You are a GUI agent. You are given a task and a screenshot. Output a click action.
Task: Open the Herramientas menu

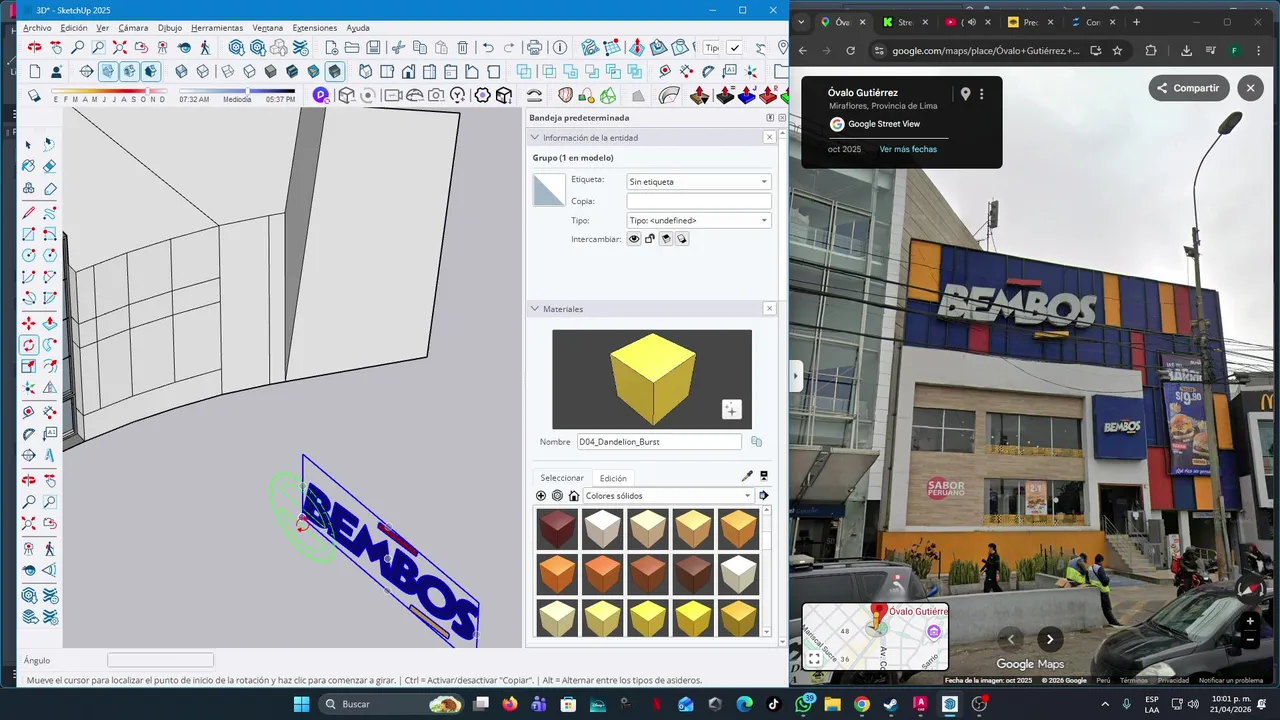pyautogui.click(x=216, y=28)
